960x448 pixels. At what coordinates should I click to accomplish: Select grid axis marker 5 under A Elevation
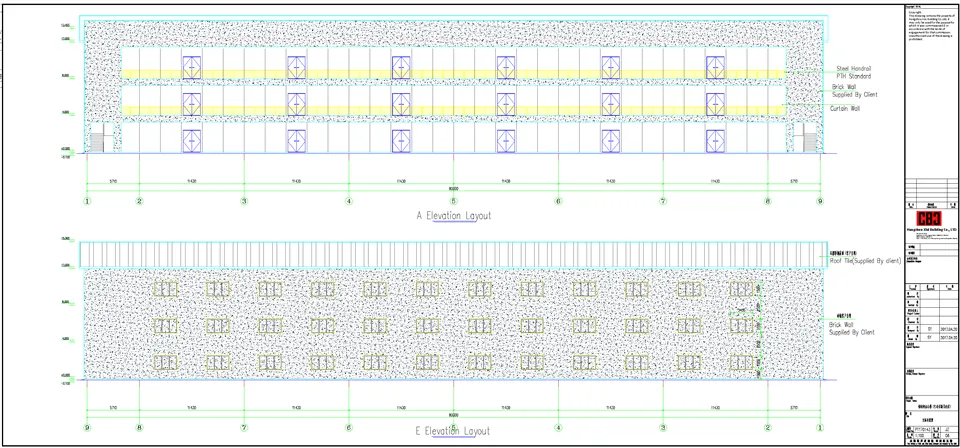click(x=453, y=201)
